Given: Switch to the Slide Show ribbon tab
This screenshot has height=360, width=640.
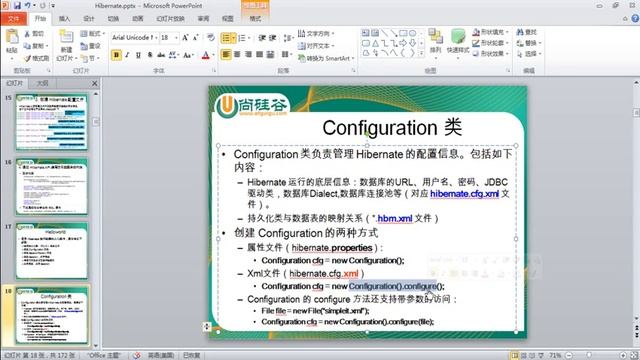Looking at the screenshot, I should tap(171, 19).
